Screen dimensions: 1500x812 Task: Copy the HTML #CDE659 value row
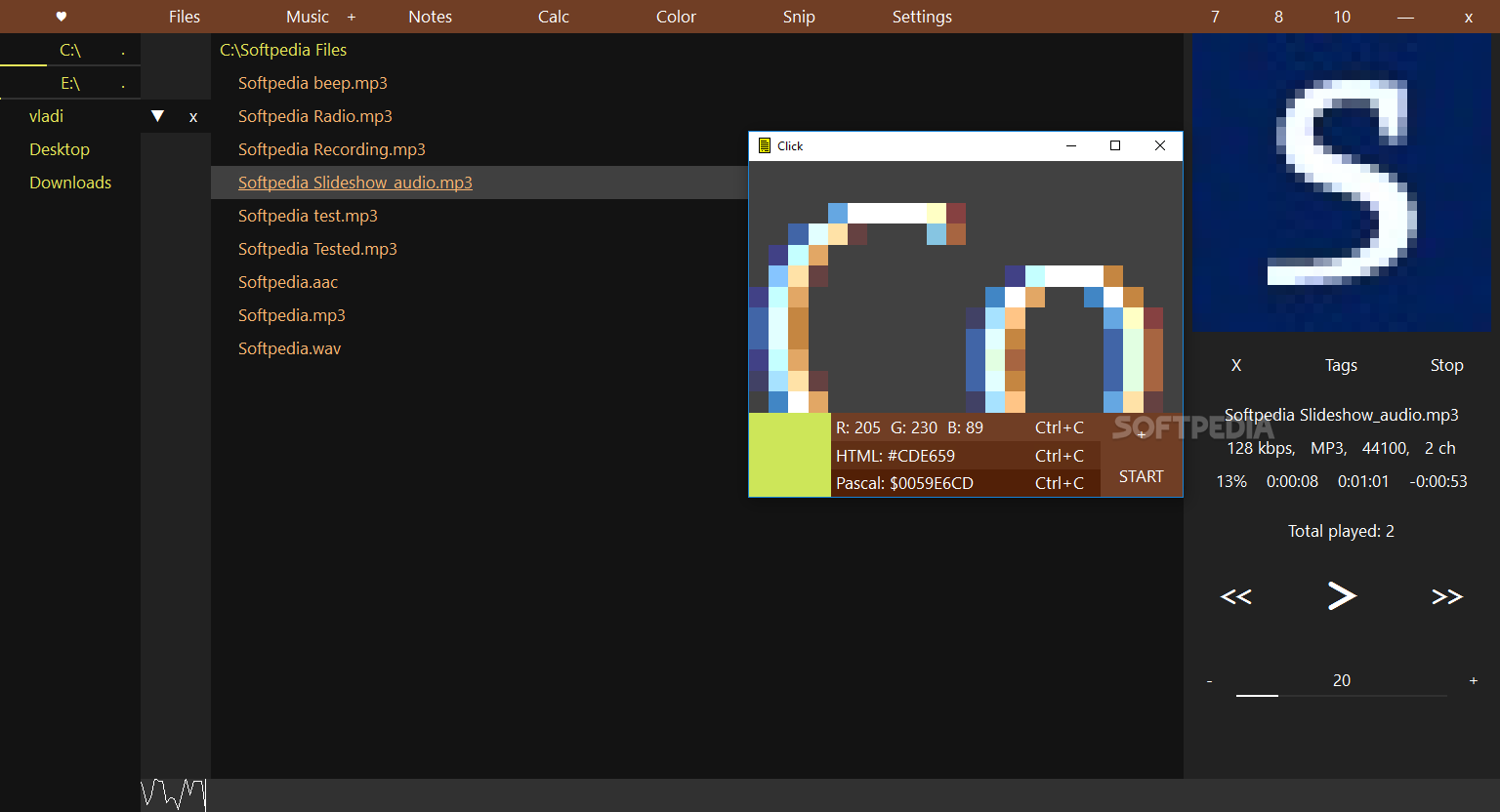point(966,456)
